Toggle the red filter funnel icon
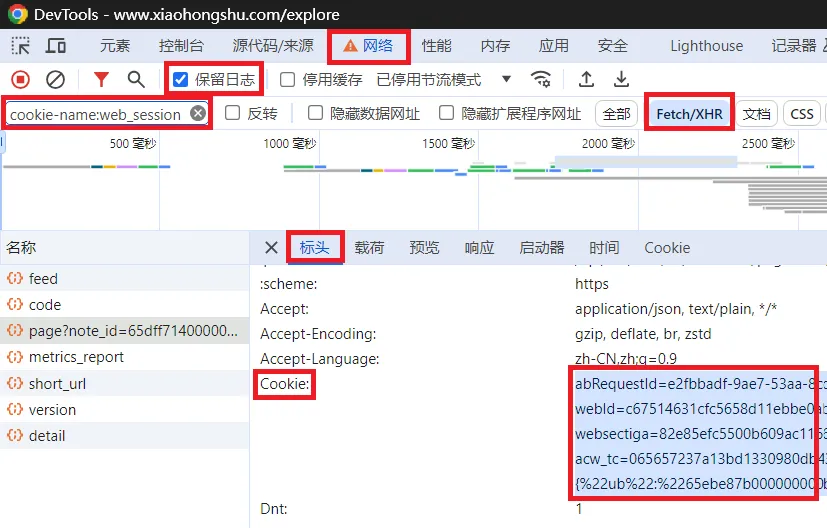827x528 pixels. 101,80
